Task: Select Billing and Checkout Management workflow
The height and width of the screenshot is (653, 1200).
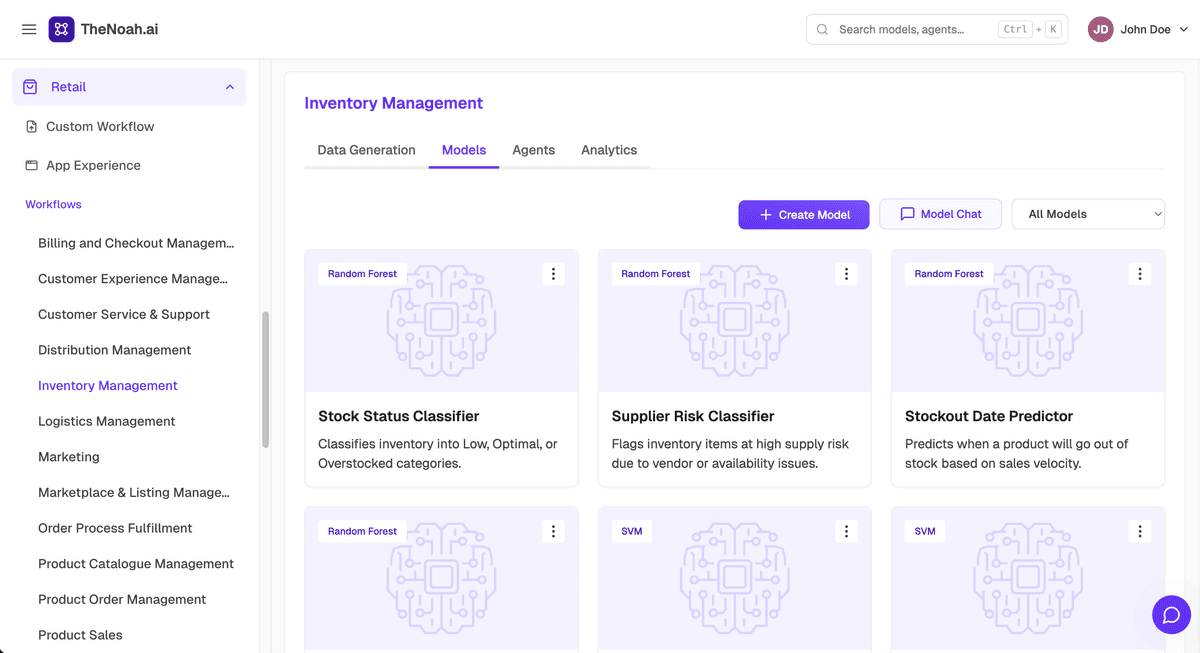Action: click(136, 243)
